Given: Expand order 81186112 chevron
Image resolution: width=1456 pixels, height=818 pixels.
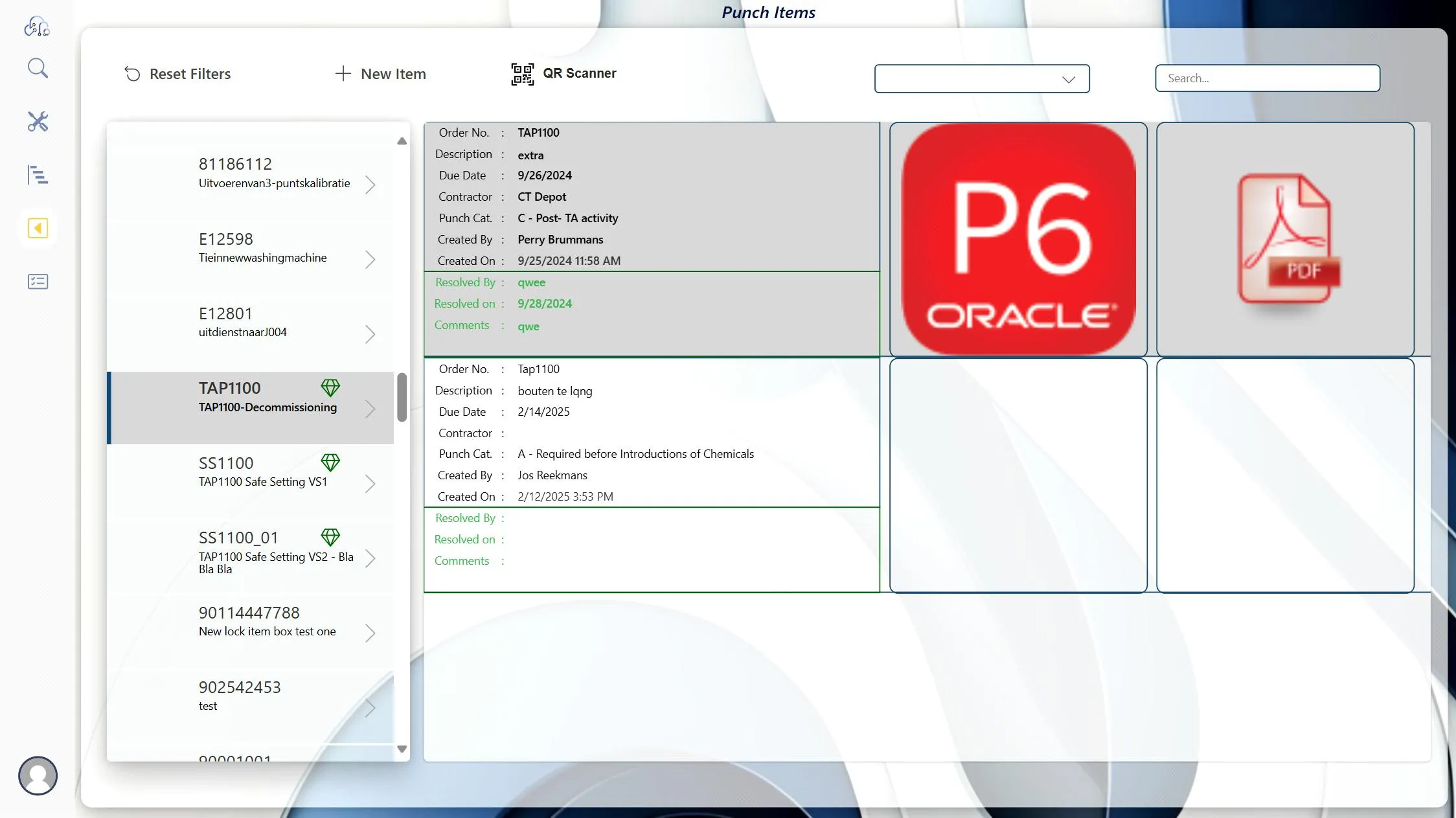Looking at the screenshot, I should click(x=370, y=185).
